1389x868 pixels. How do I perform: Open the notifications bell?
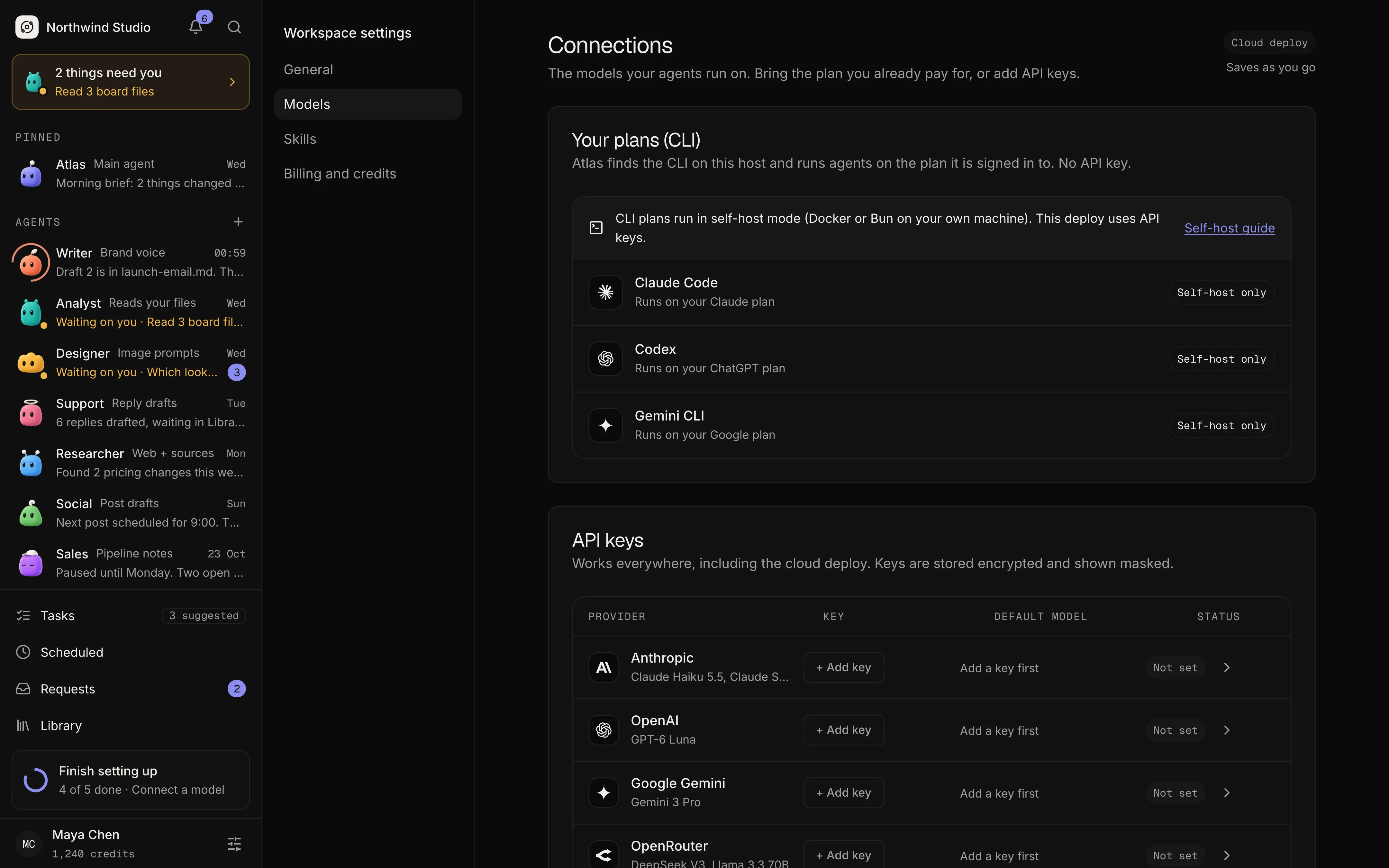pos(196,27)
